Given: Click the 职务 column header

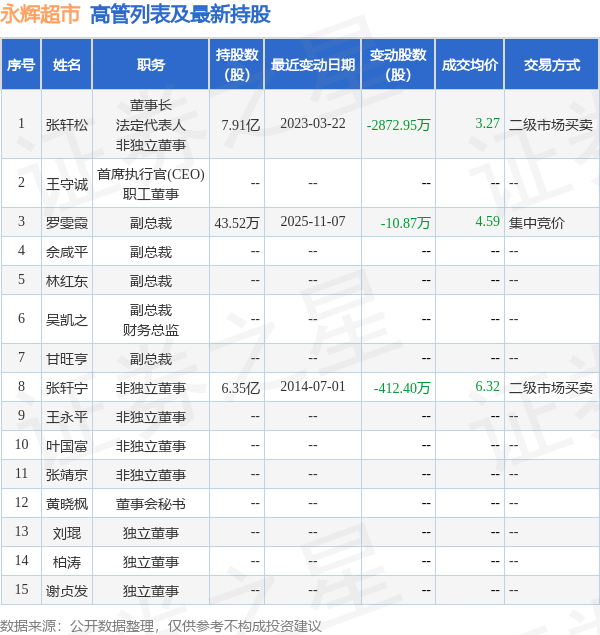Looking at the screenshot, I should 151,65.
